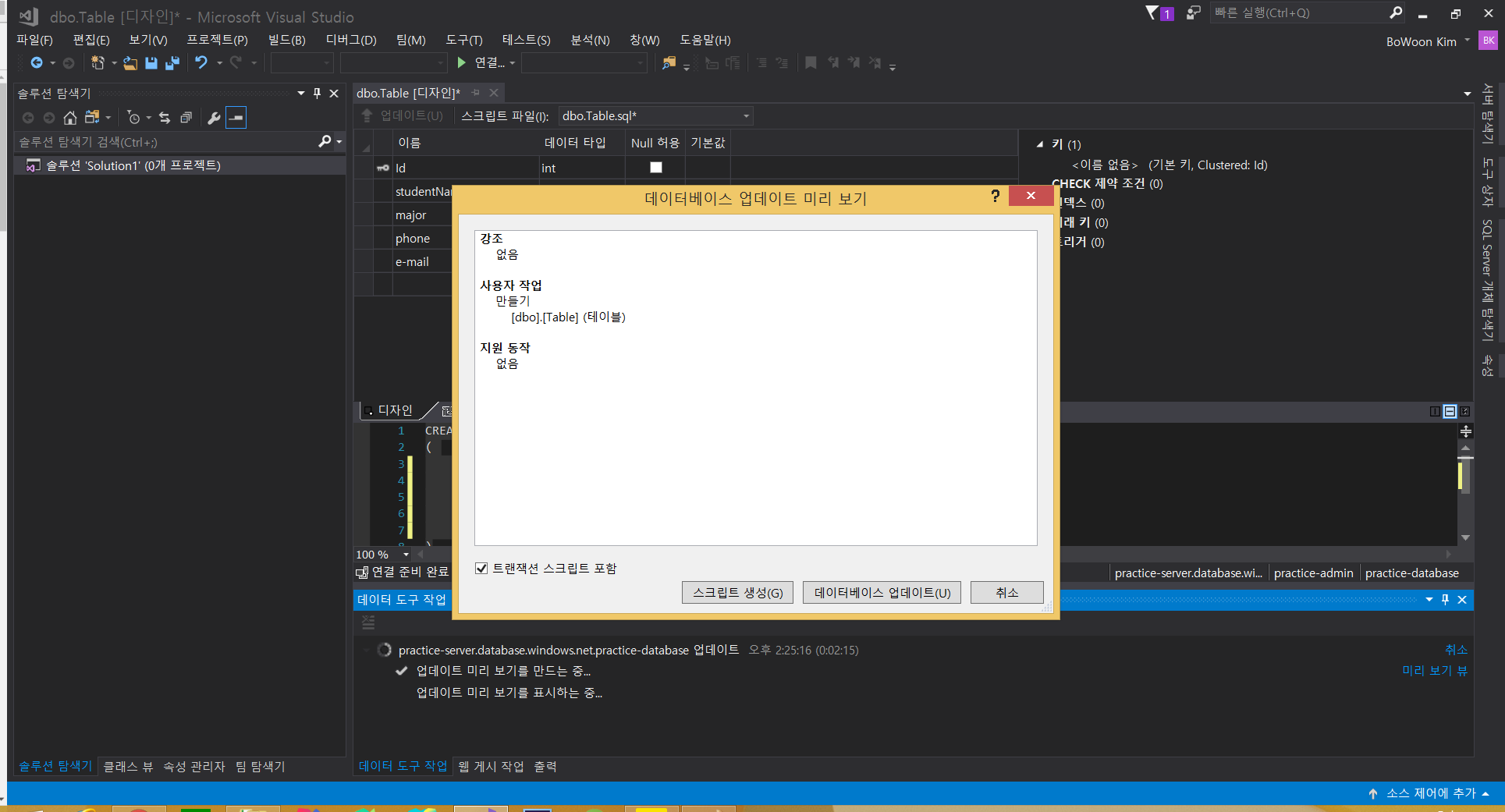Switch to the 출력 tab
Viewport: 1505px width, 812px height.
coord(545,767)
